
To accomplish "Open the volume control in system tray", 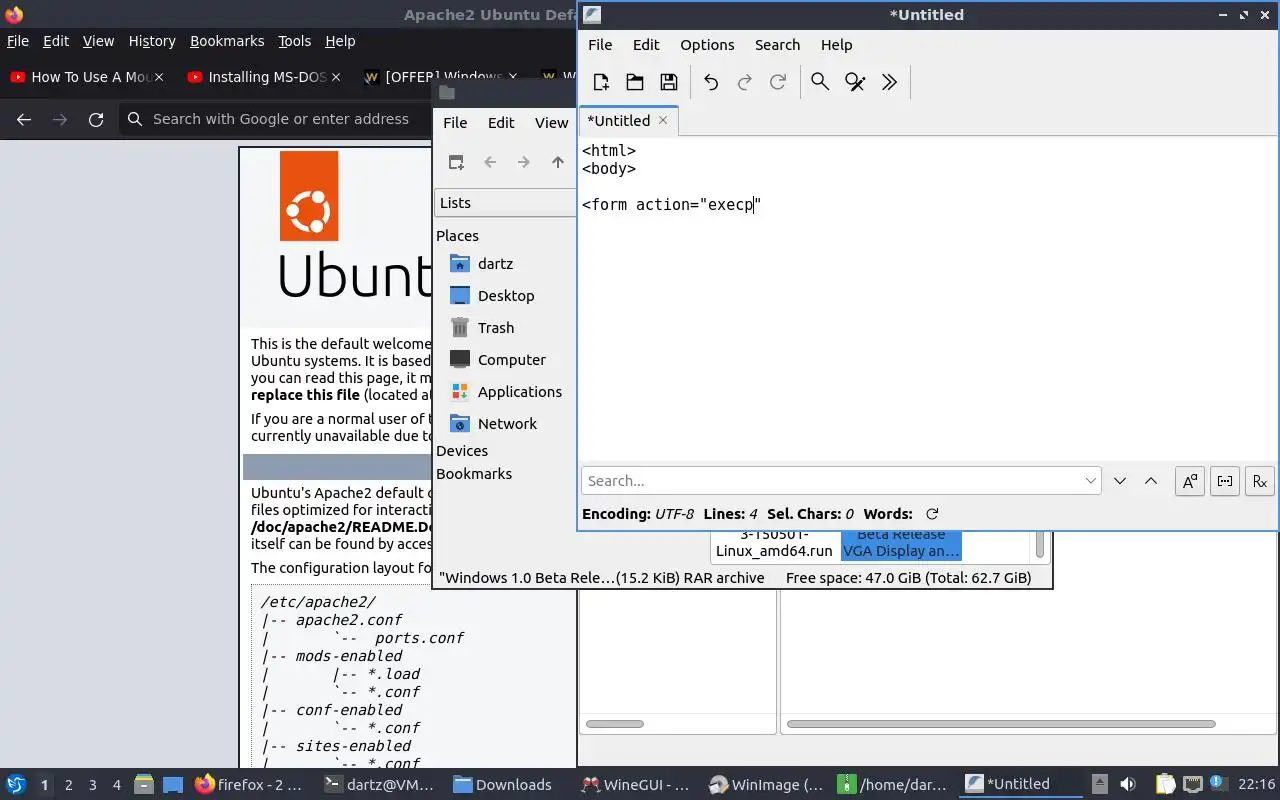I will [x=1128, y=785].
